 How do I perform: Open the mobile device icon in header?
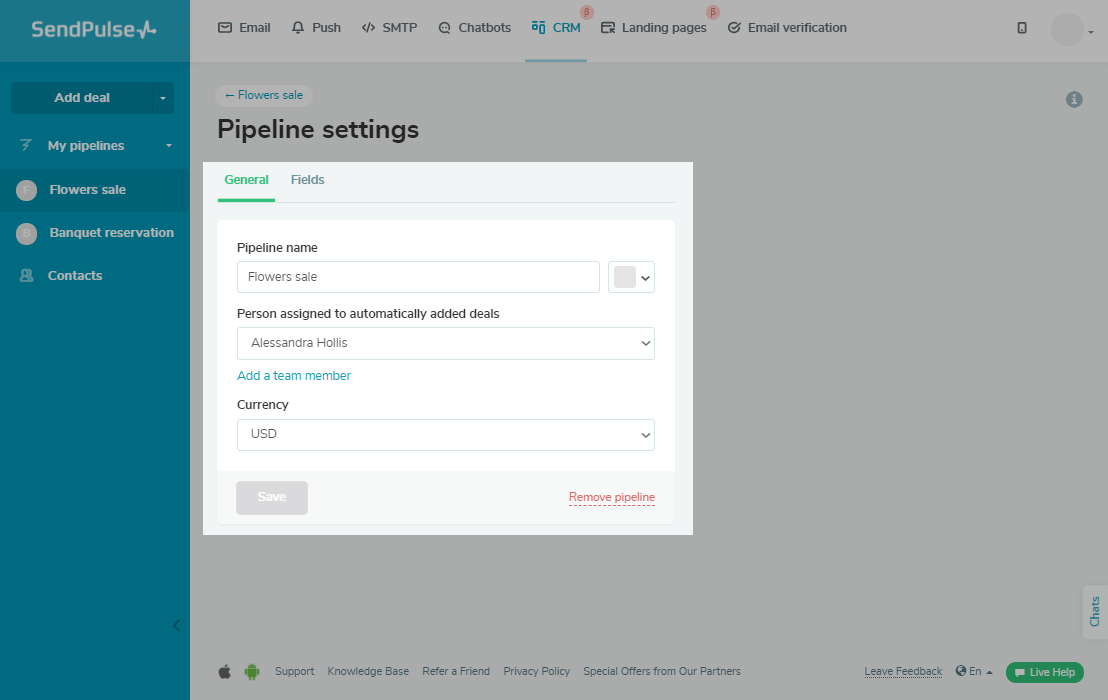point(1021,28)
